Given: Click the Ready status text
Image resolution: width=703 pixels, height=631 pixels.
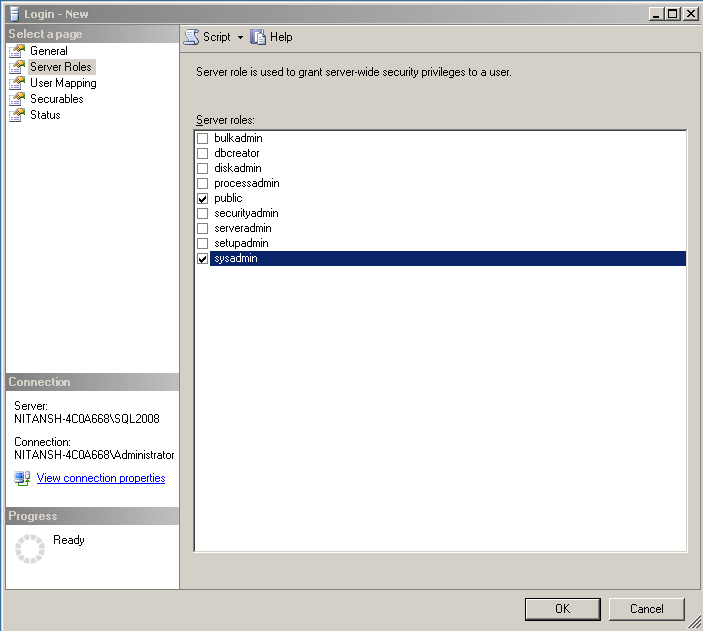Looking at the screenshot, I should (69, 540).
